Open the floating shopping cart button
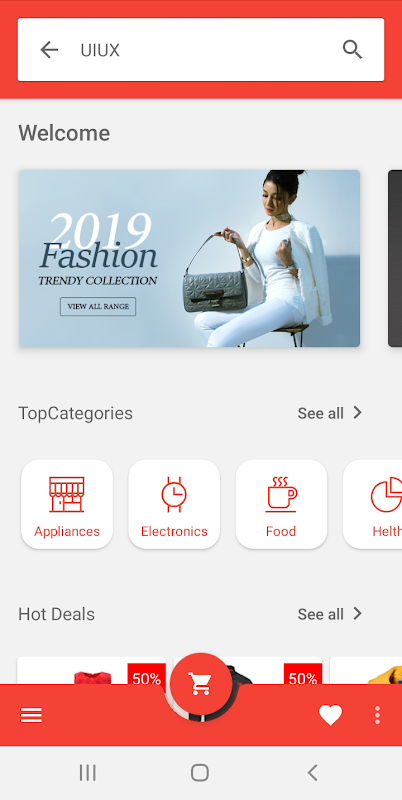This screenshot has height=800, width=402. [200, 684]
